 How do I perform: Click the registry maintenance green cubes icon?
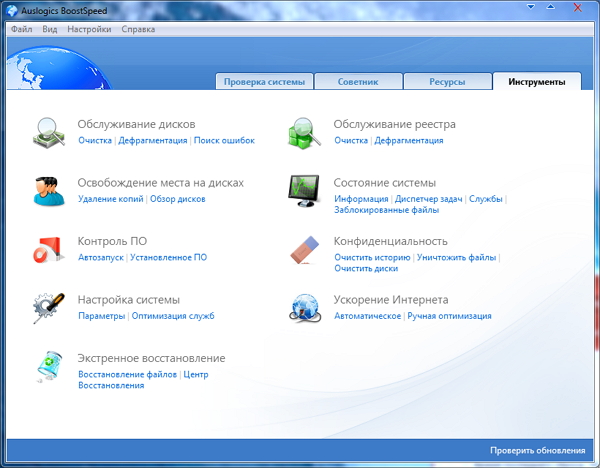[x=304, y=133]
